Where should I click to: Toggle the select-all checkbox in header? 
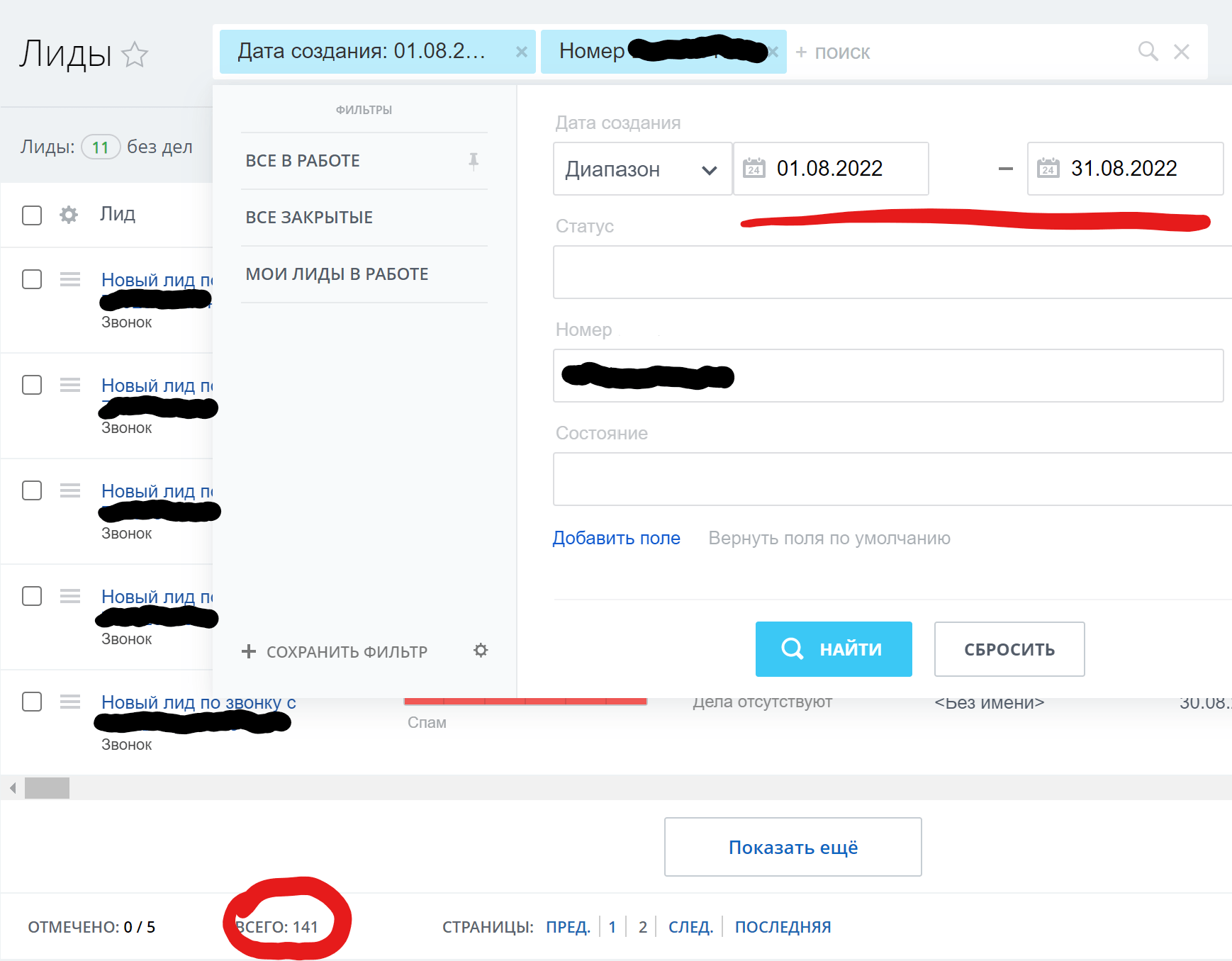pyautogui.click(x=32, y=215)
